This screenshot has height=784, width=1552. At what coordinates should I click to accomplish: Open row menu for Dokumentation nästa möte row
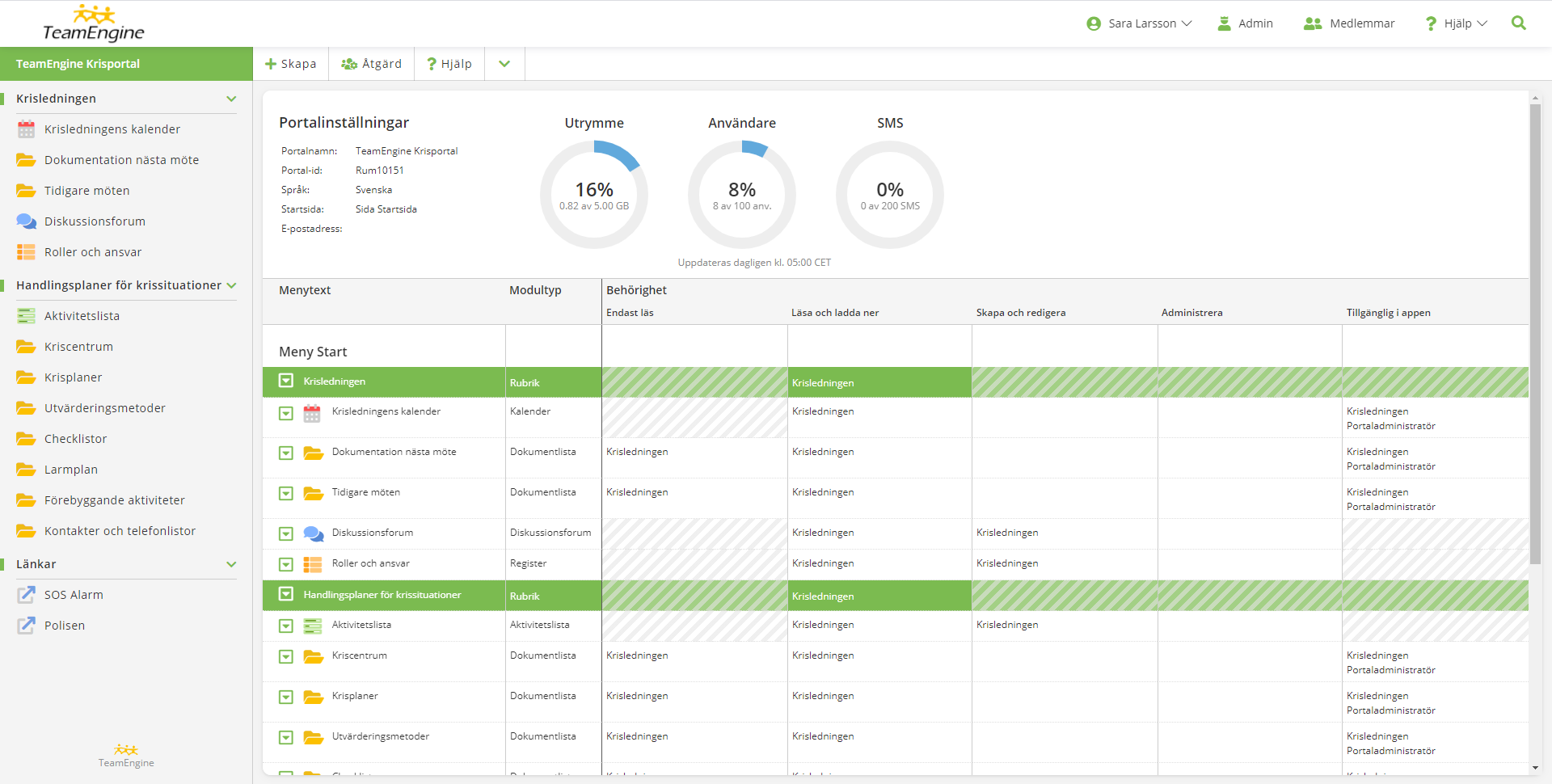285,453
